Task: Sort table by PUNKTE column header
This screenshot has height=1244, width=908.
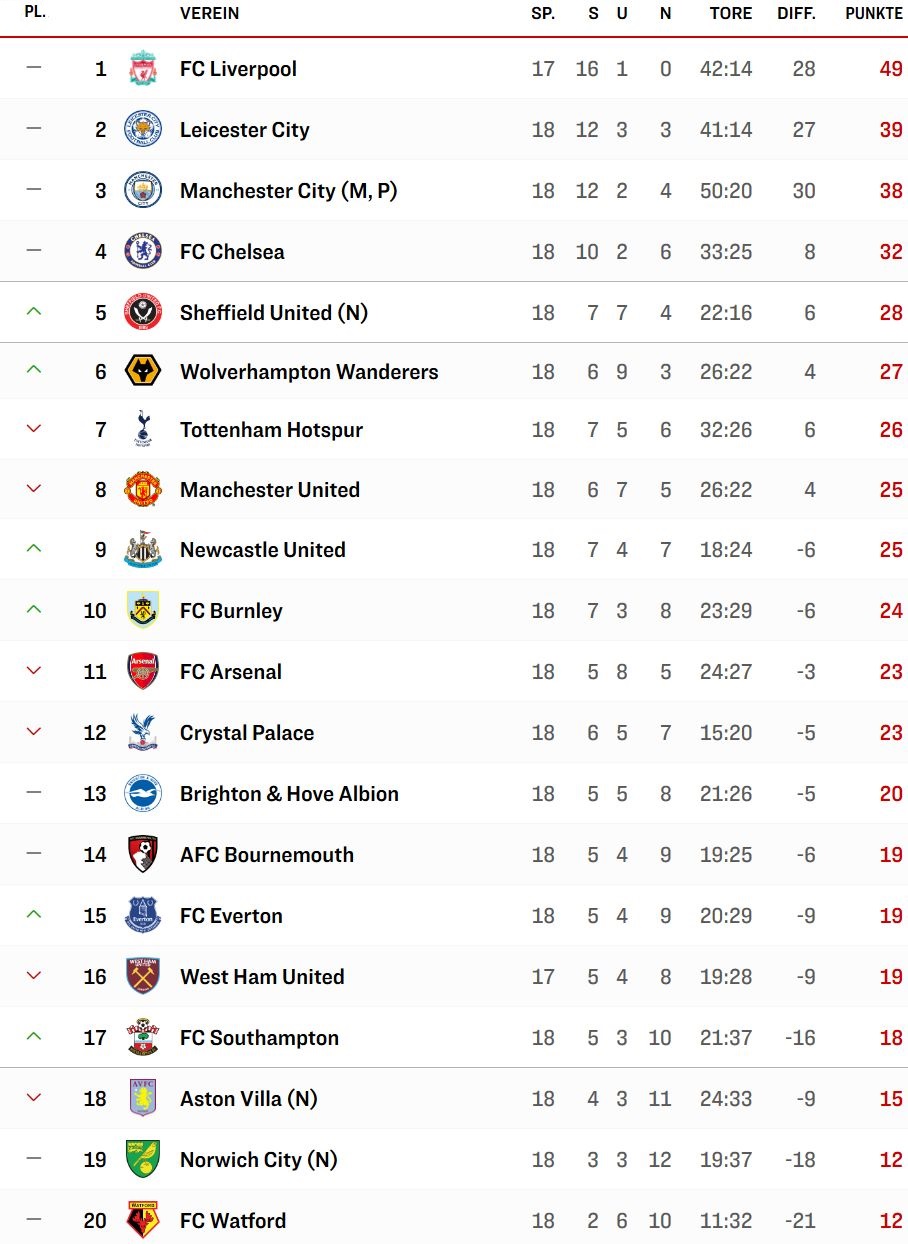Action: tap(874, 14)
